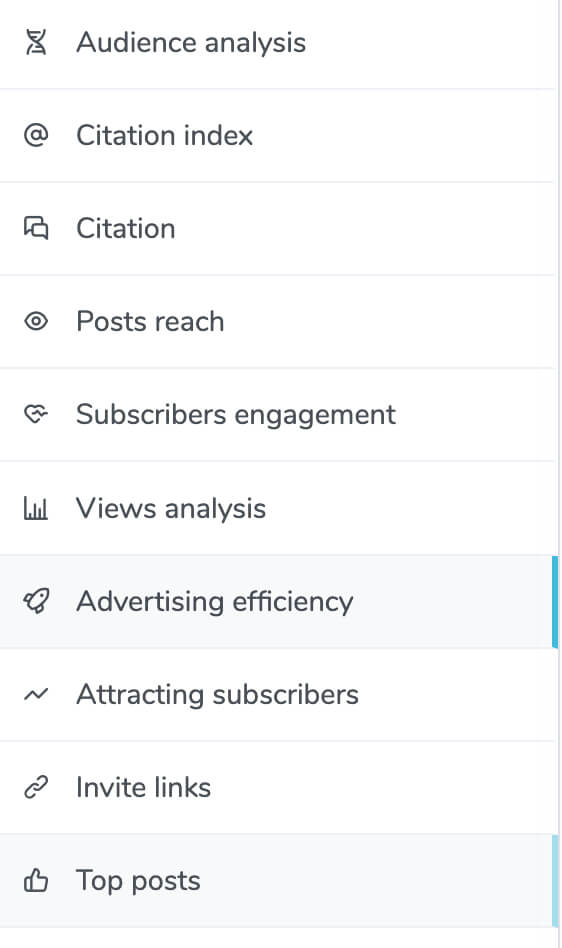Select the Citation menu entry
The image size is (562, 948).
coord(279,229)
